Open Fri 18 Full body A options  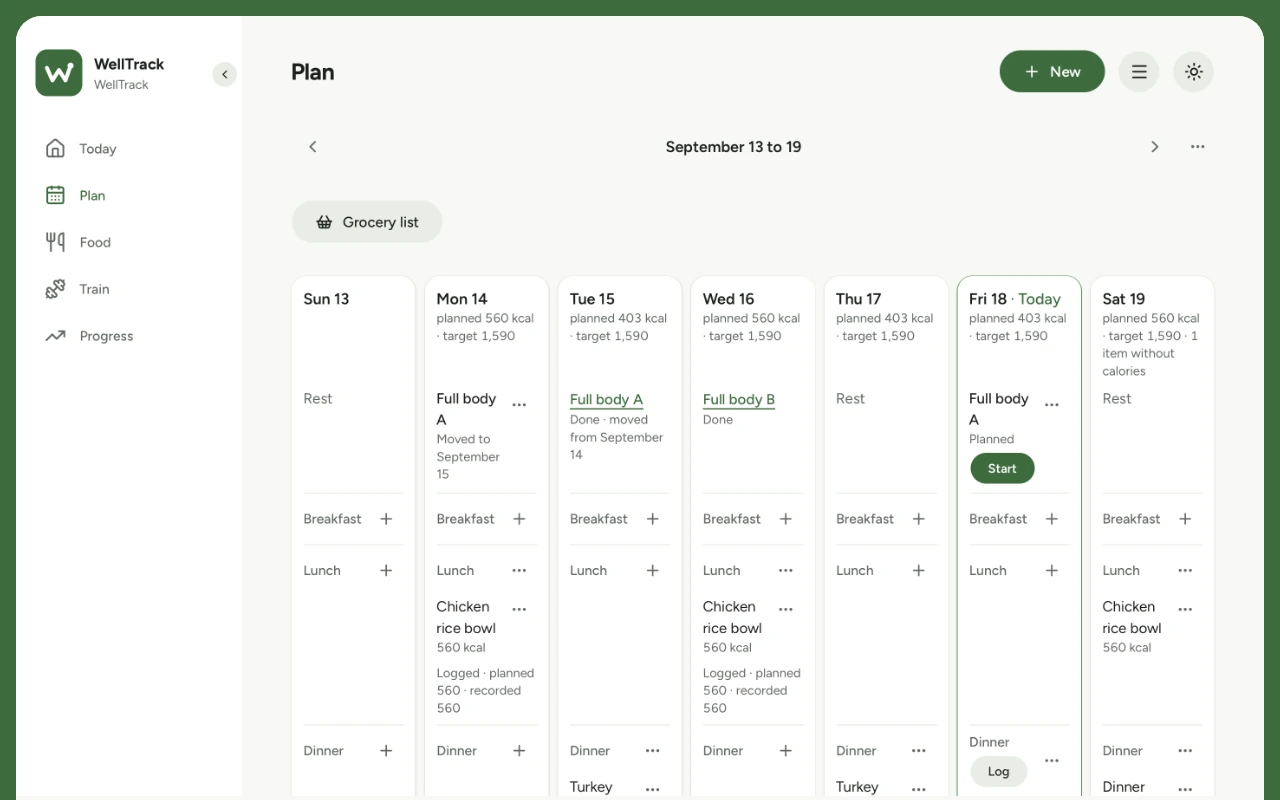(1051, 405)
